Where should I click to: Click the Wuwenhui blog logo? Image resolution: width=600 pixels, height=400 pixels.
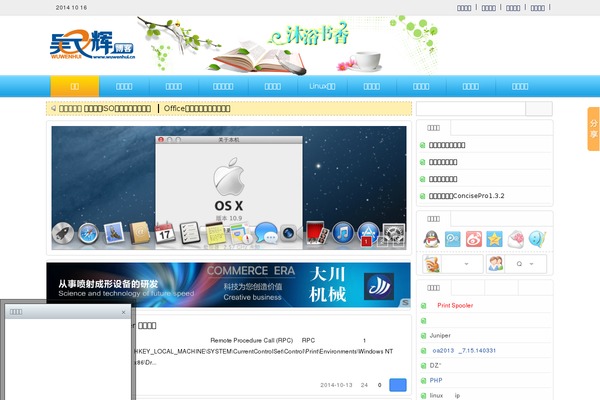[92, 45]
